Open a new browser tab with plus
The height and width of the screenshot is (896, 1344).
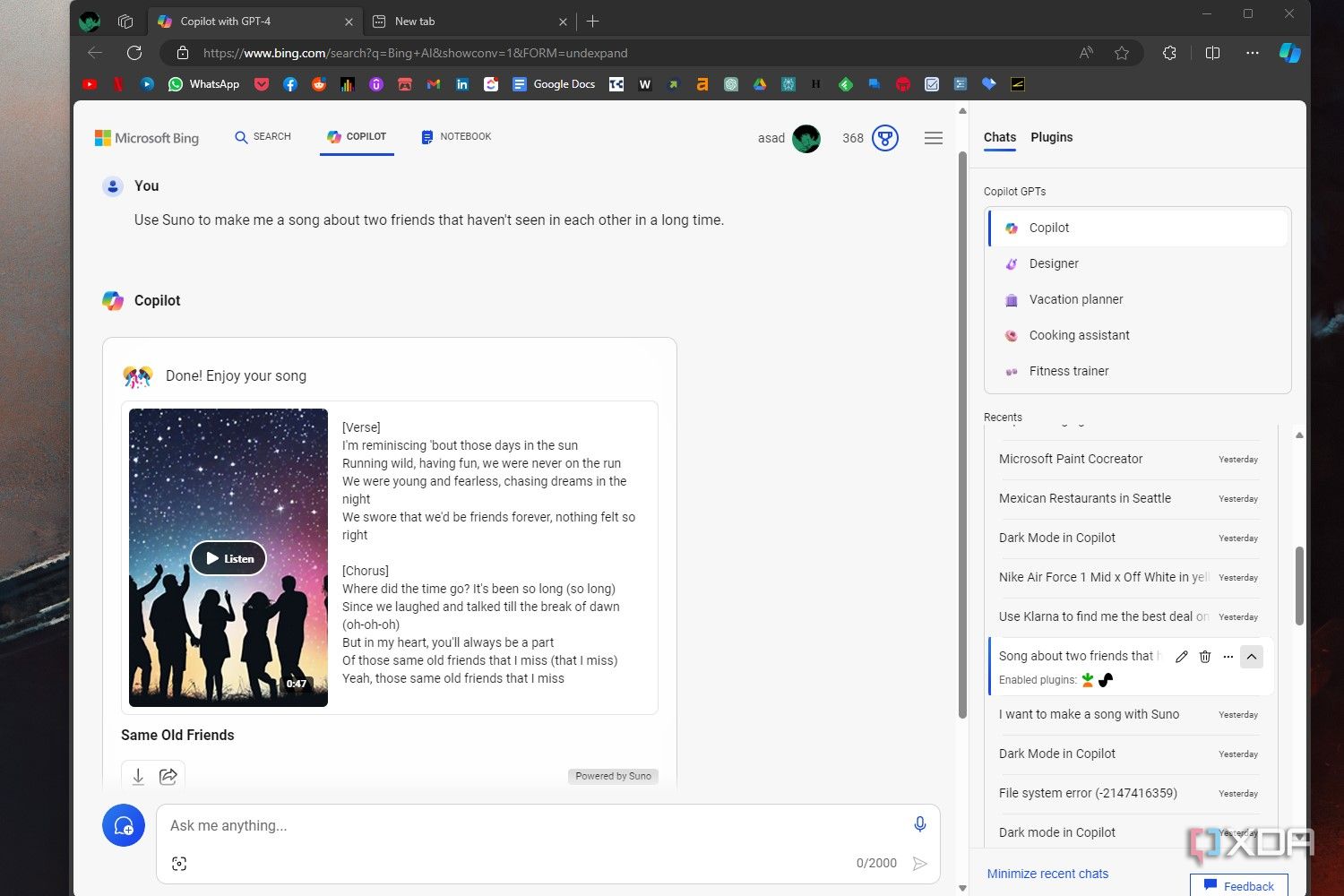pos(593,21)
